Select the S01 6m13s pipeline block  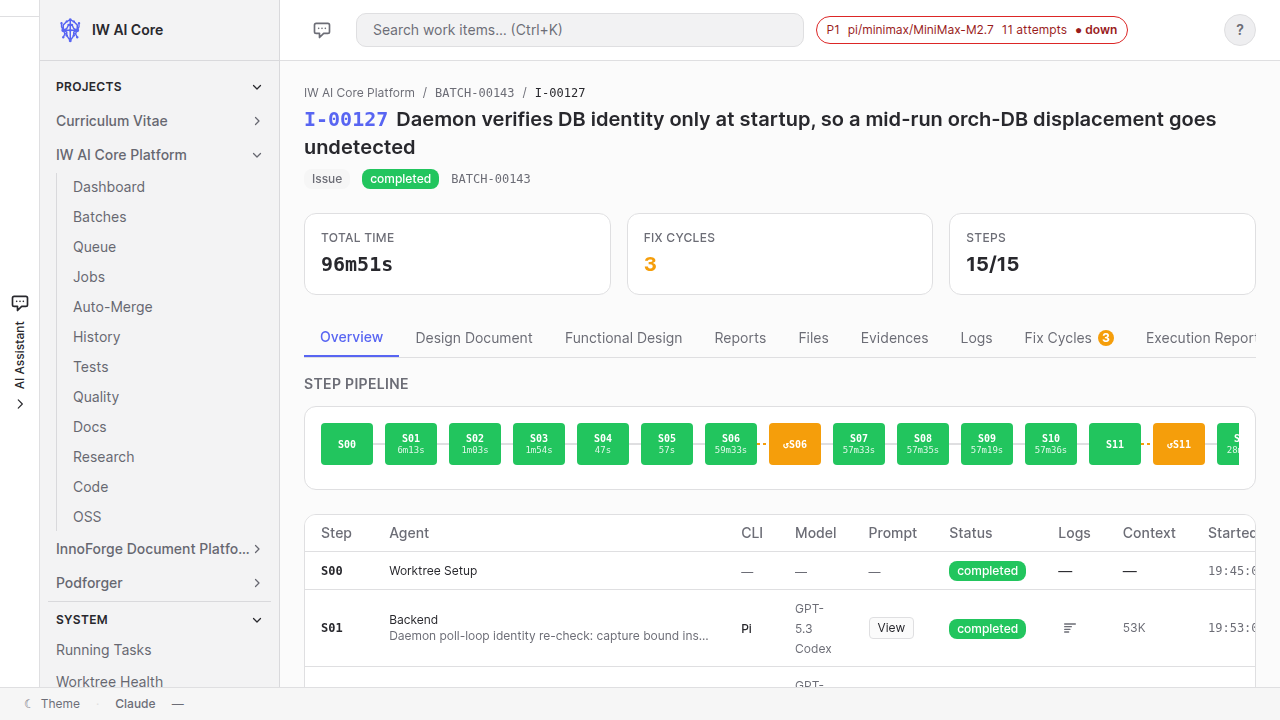411,444
